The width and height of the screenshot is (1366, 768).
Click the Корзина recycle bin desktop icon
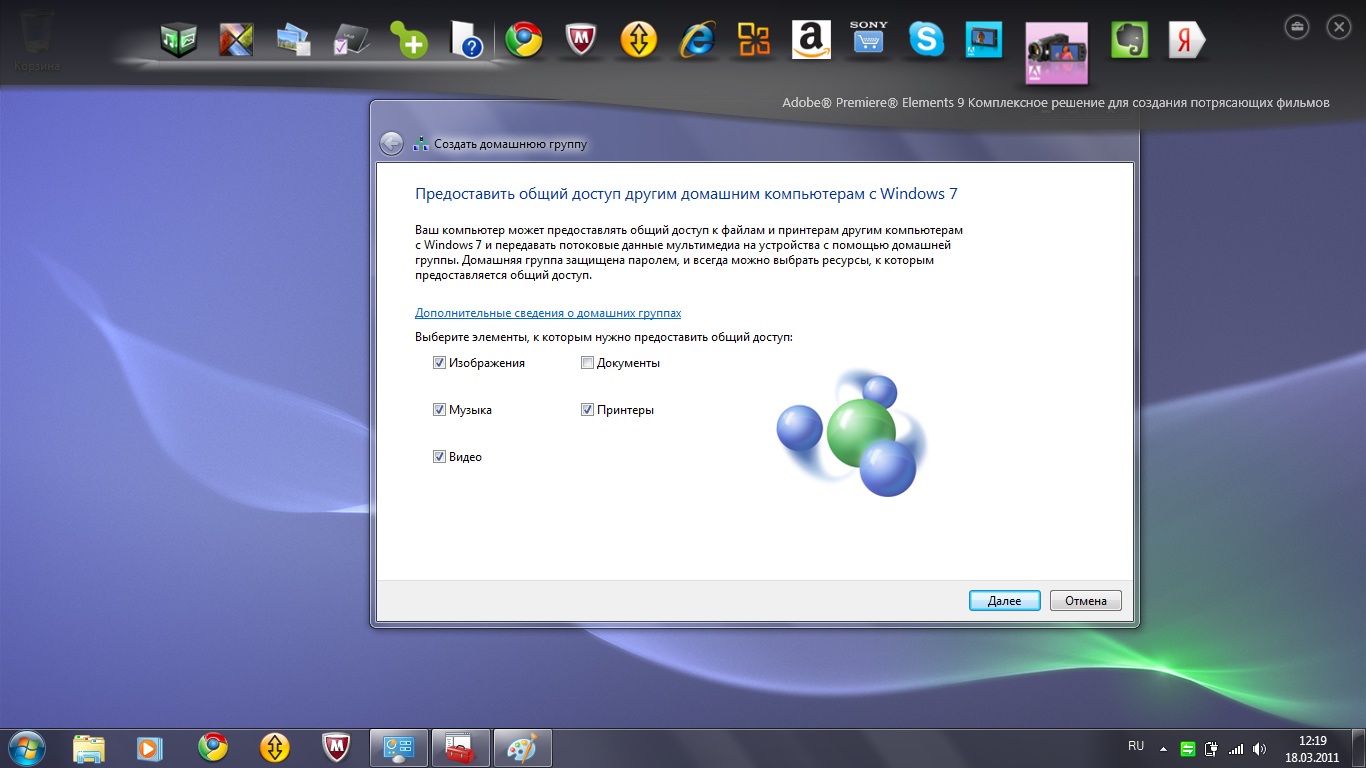[x=36, y=42]
